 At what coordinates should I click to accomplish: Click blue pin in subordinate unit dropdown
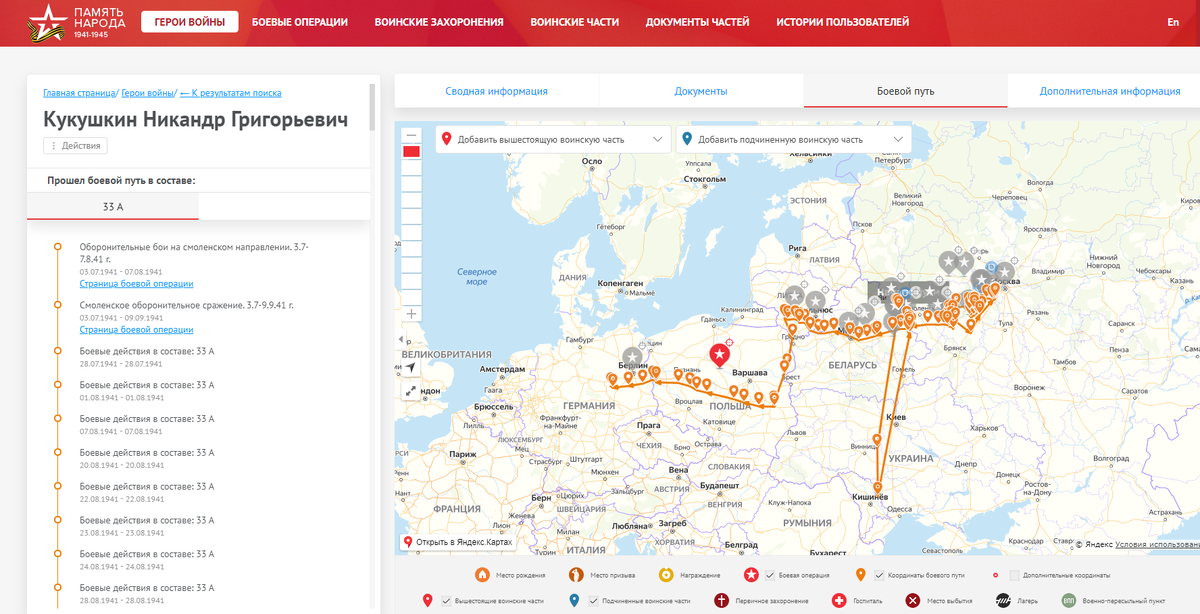(x=687, y=139)
